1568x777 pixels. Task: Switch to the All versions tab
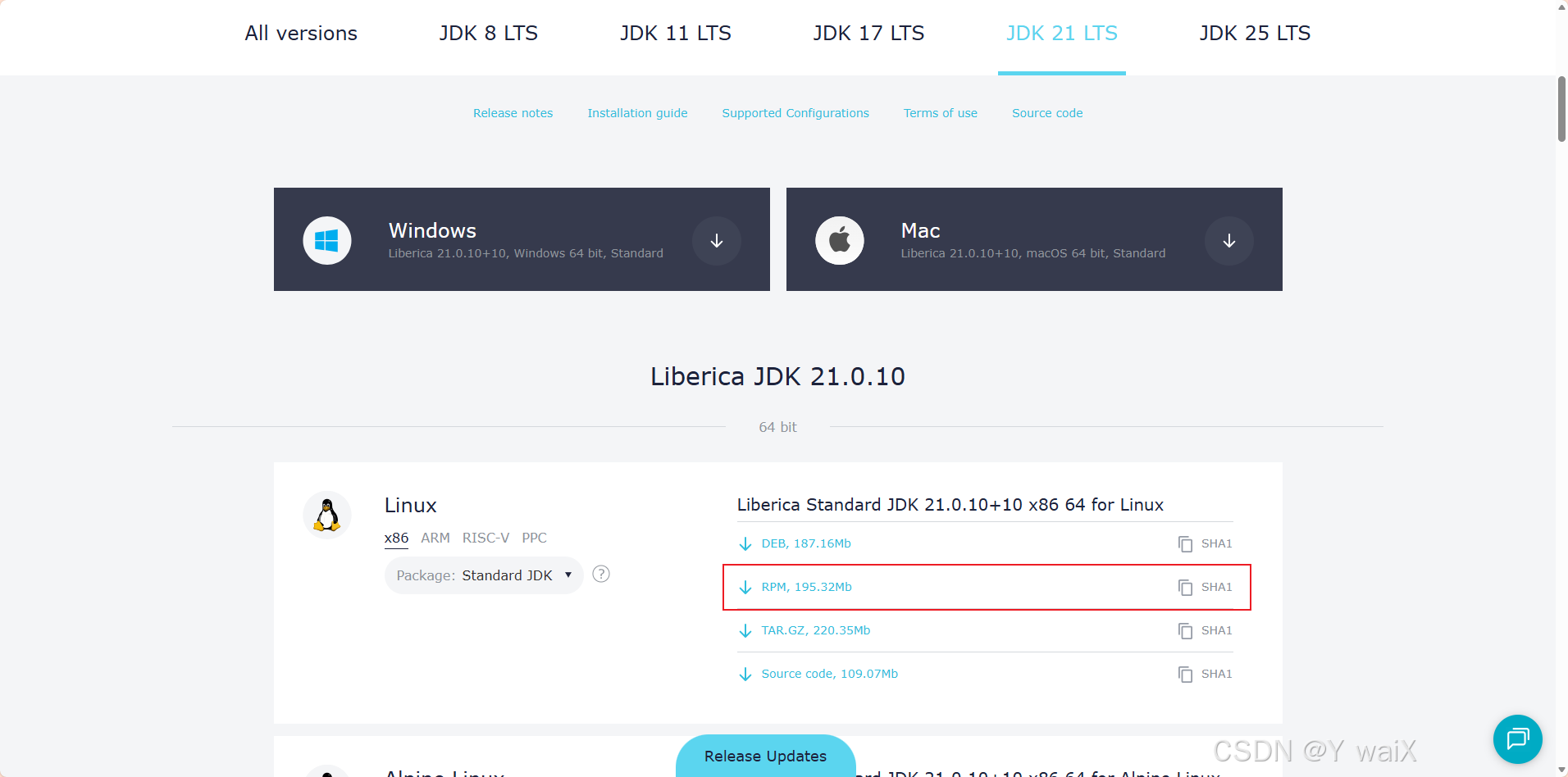pos(301,34)
